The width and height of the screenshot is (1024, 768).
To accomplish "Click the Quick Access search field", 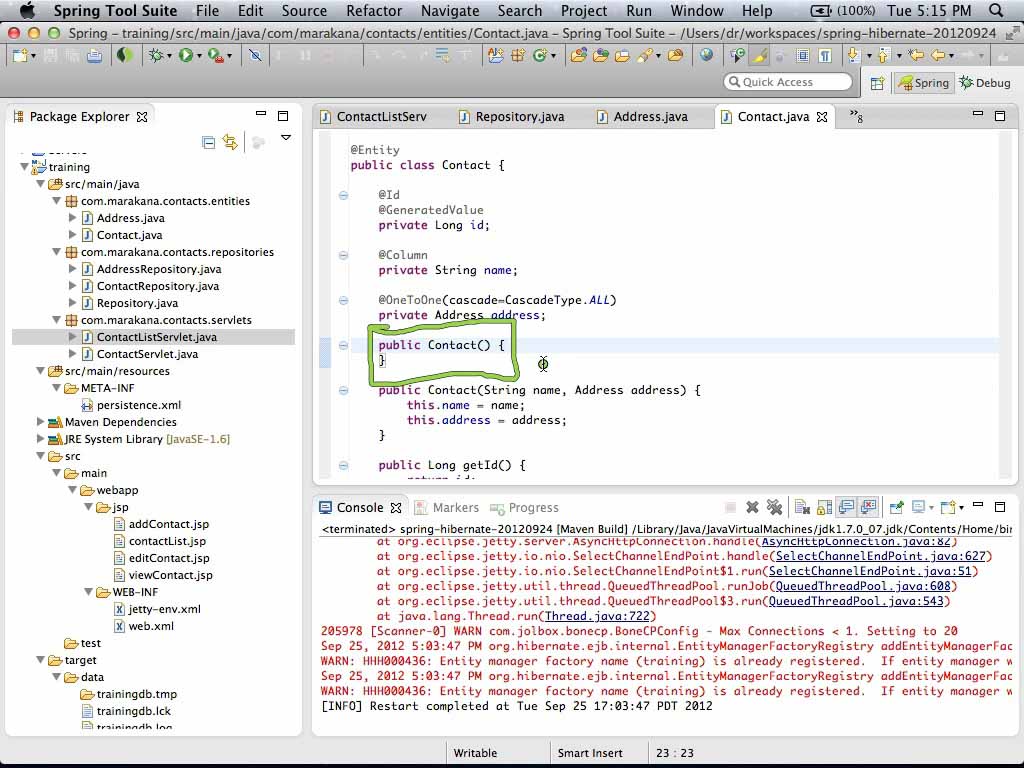I will [788, 82].
